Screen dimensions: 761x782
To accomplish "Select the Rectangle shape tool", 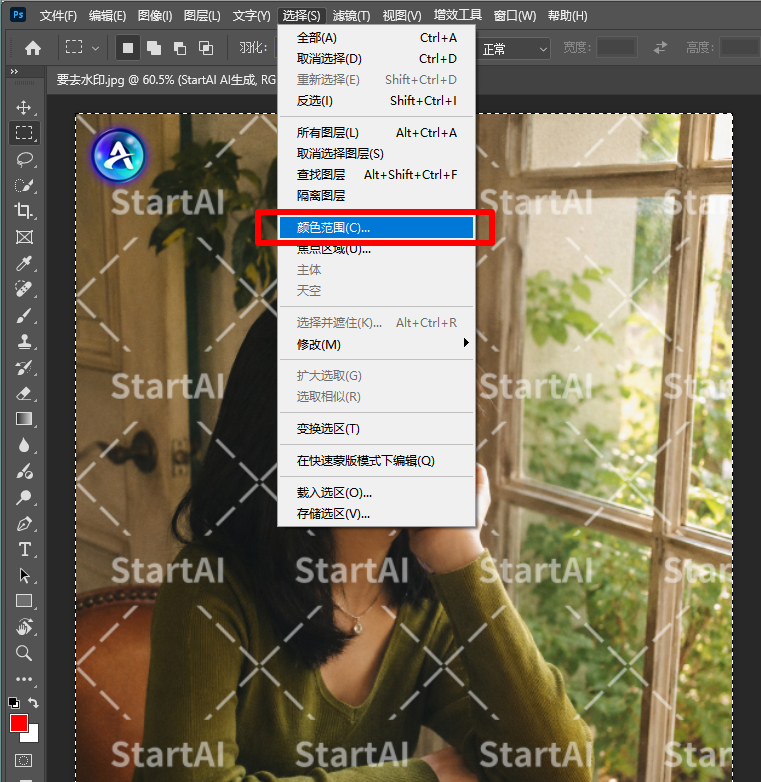I will [24, 601].
